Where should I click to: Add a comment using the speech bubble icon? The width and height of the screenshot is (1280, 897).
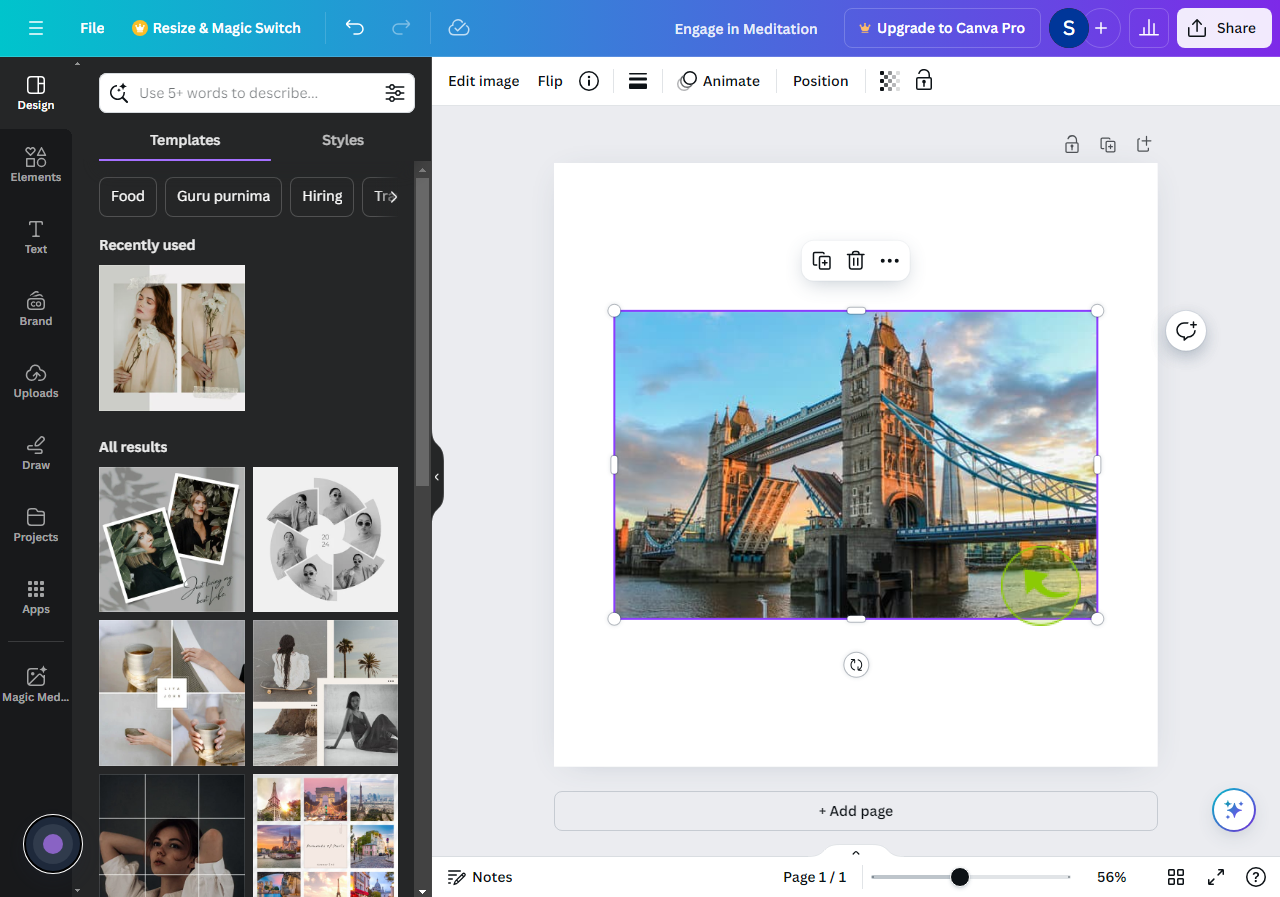point(1186,331)
